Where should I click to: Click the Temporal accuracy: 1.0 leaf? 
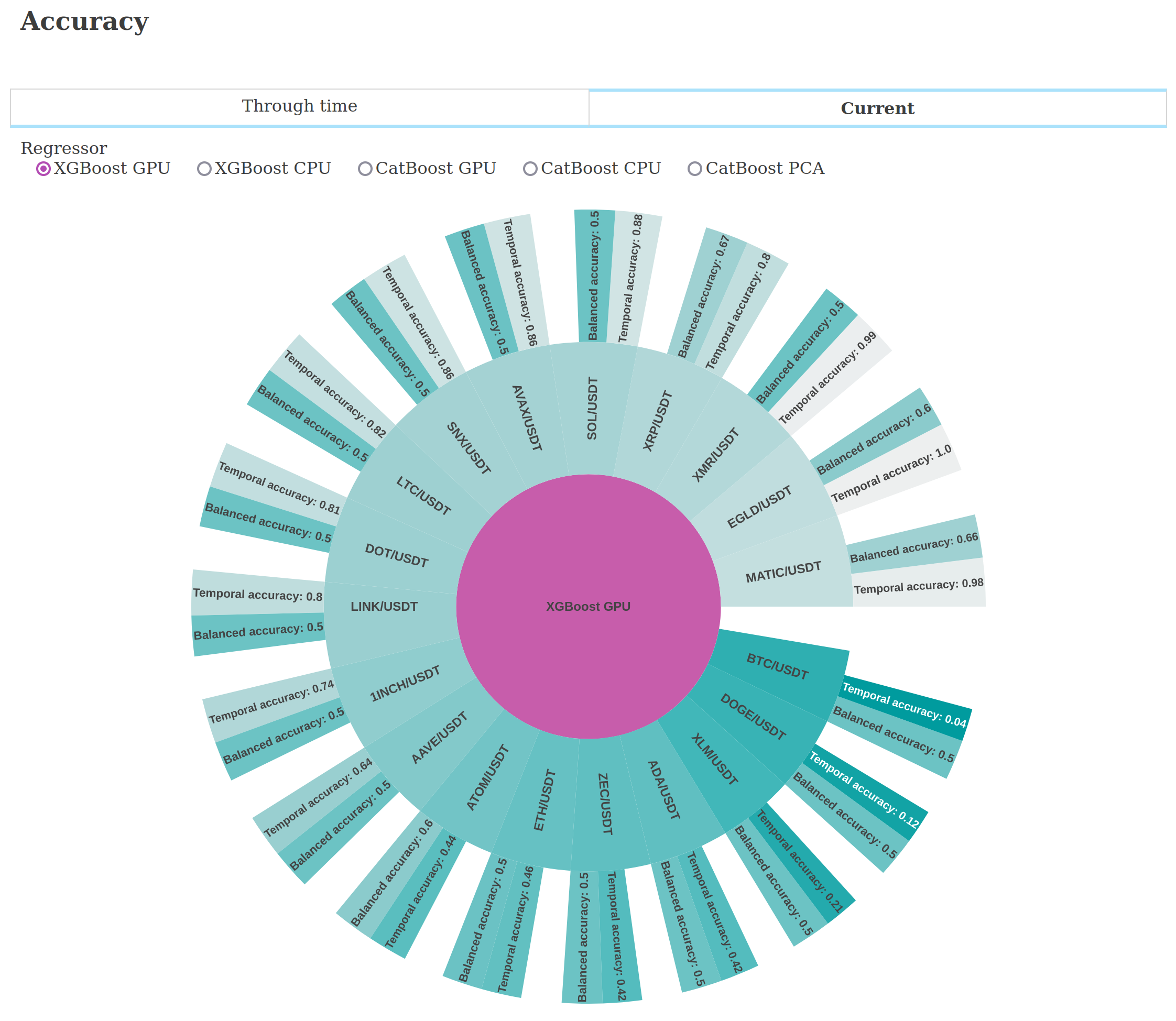pos(890,474)
